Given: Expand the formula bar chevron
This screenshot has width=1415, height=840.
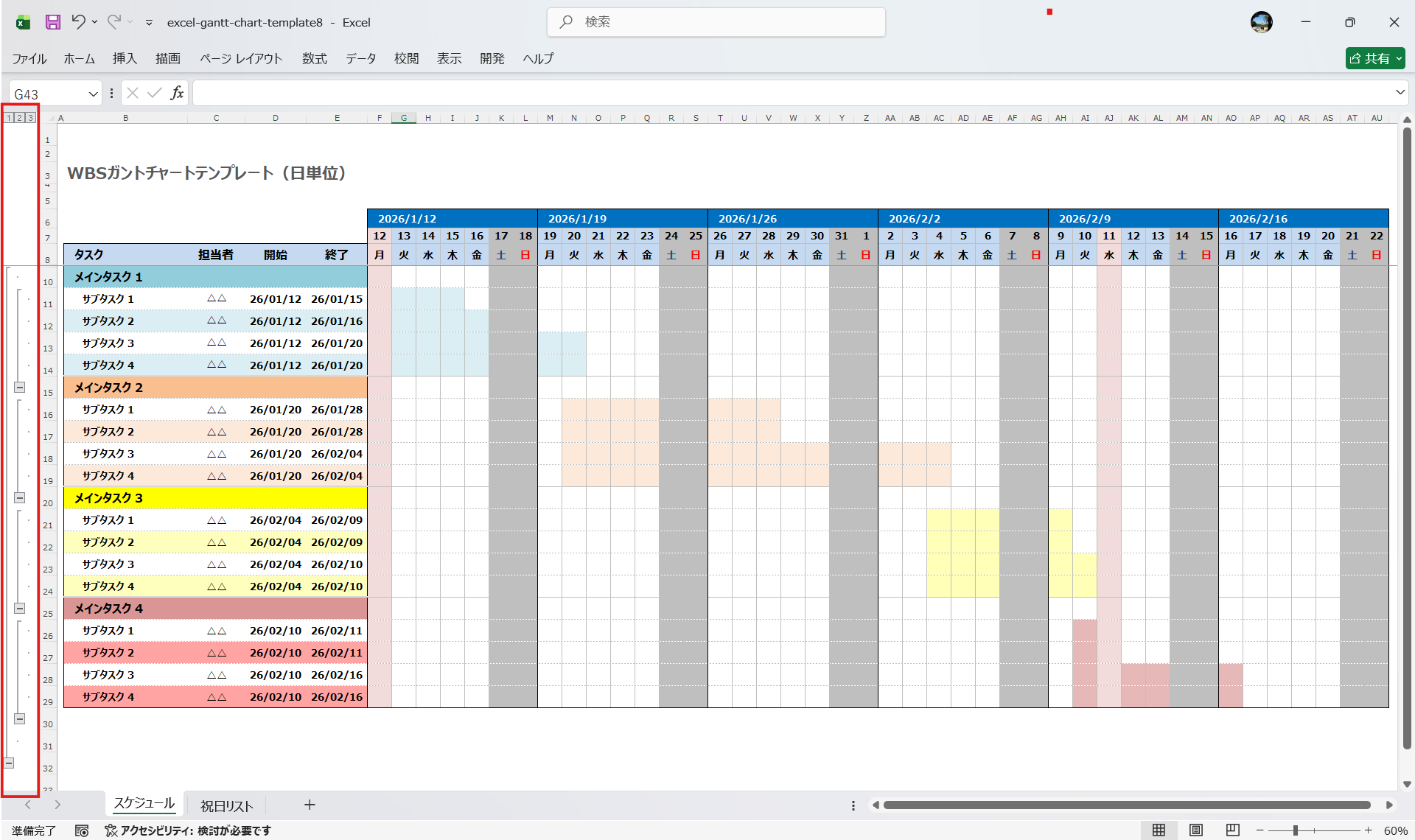Looking at the screenshot, I should [x=1400, y=93].
